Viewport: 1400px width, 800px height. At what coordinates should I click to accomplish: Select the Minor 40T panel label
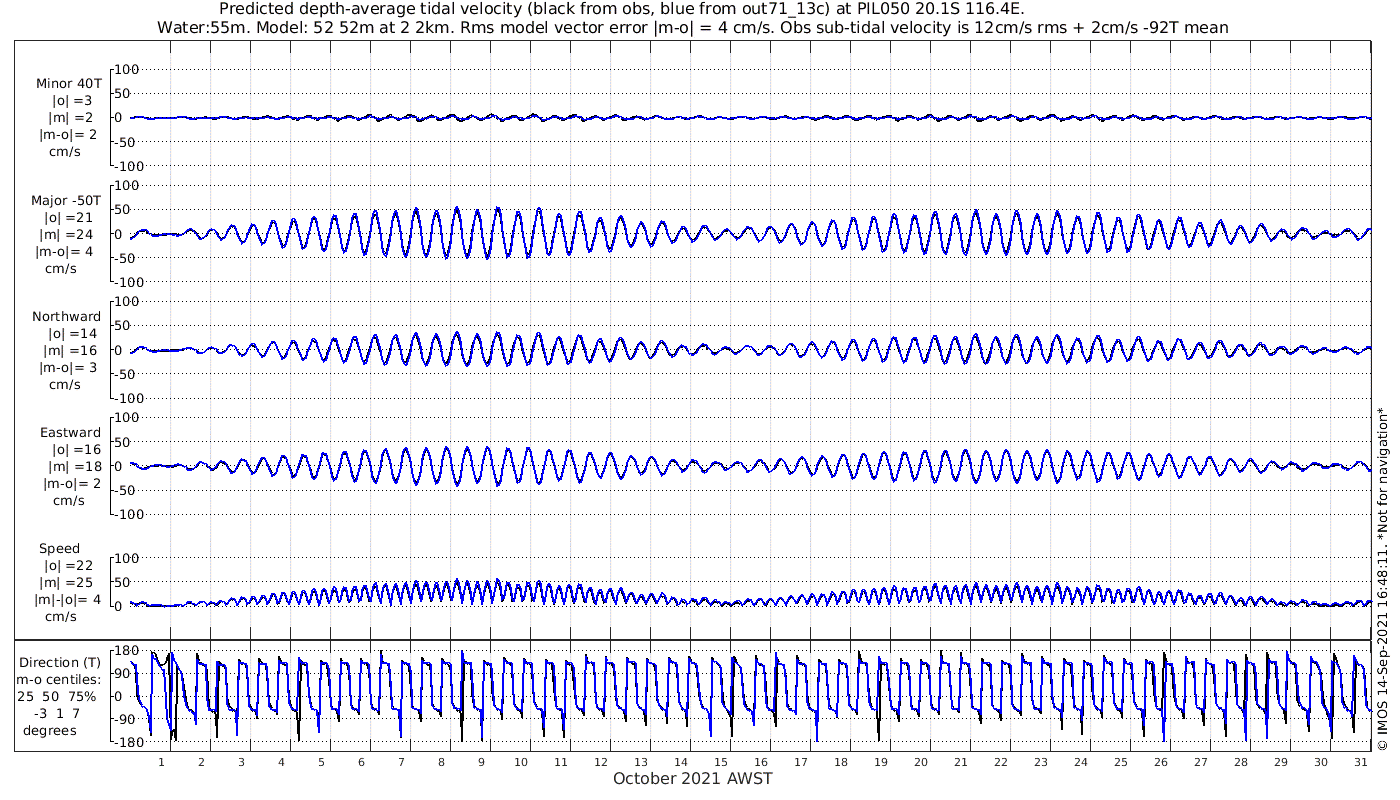pyautogui.click(x=67, y=84)
